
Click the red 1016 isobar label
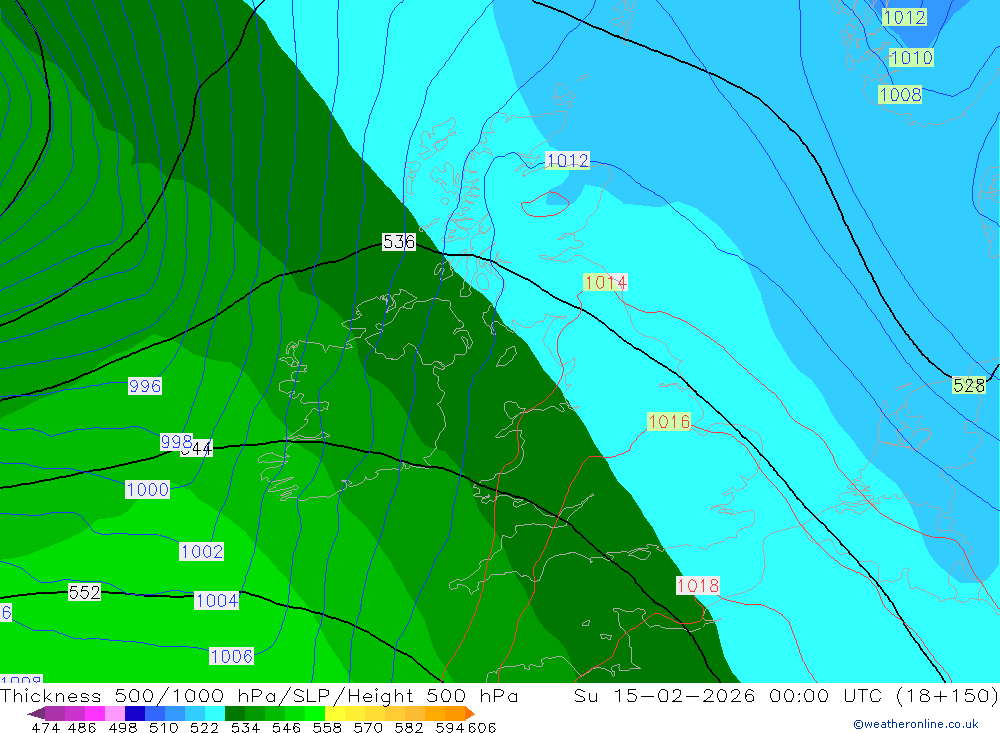pos(669,422)
